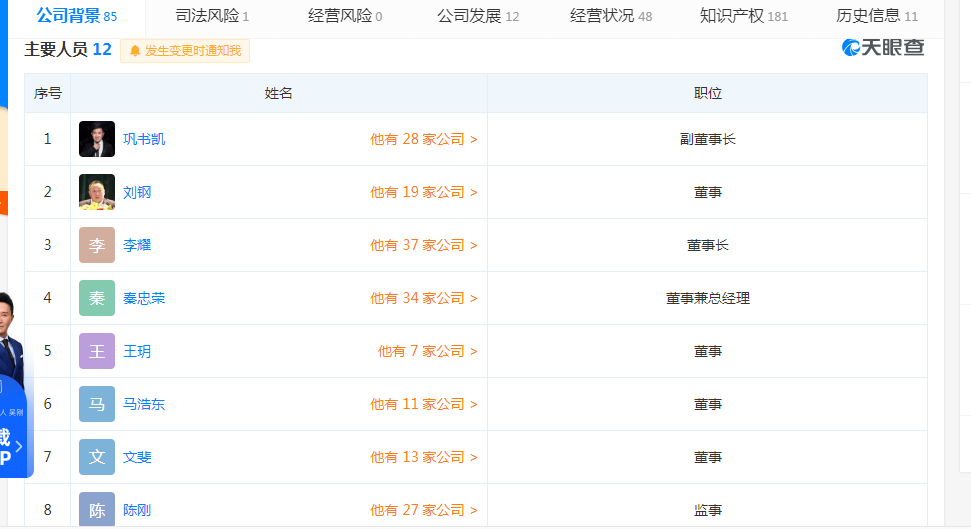971x529 pixels.
Task: Expand 他有 7 家公司 for 王玥
Action: point(427,351)
